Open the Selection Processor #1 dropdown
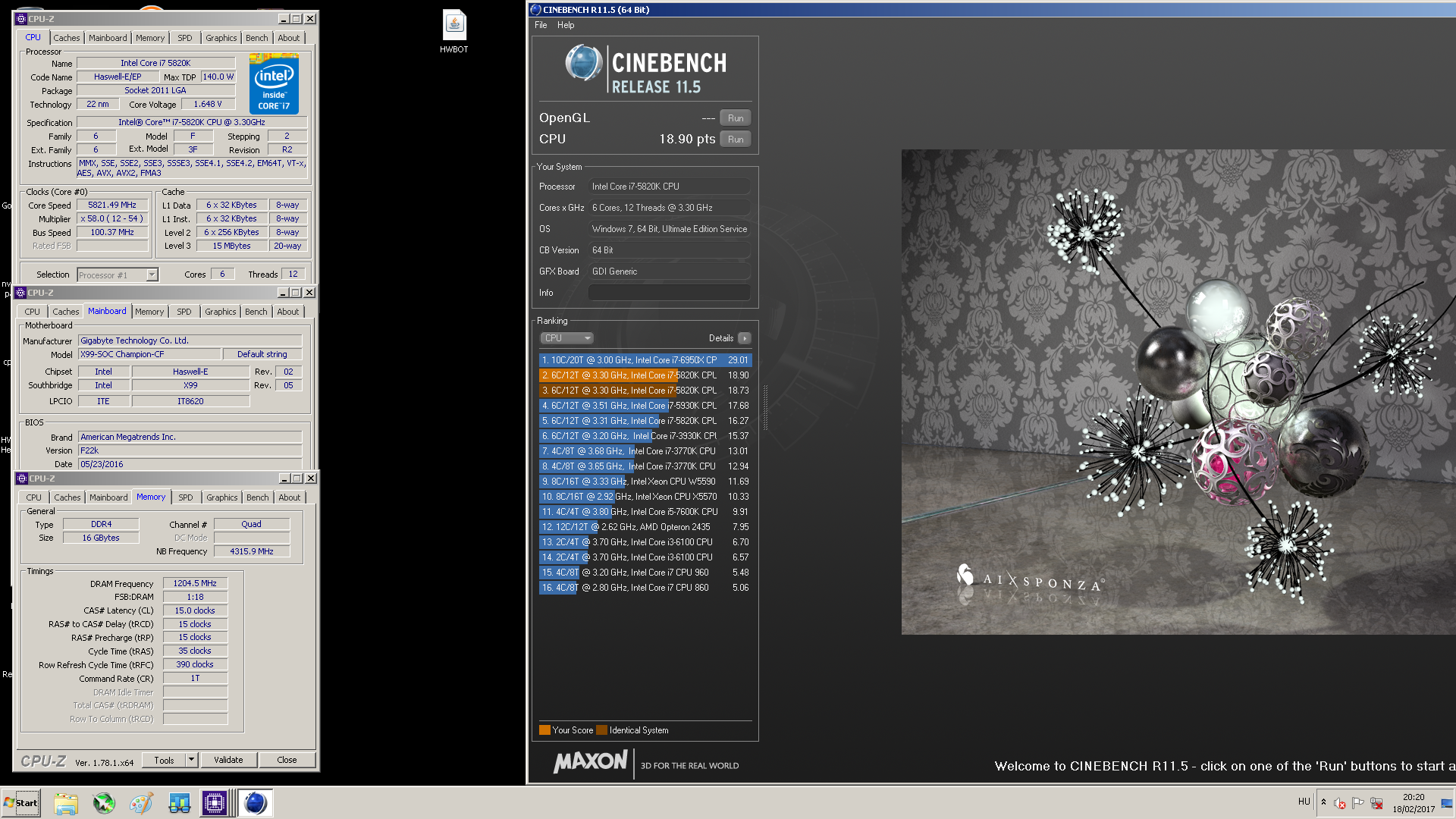The image size is (1456, 819). [118, 275]
